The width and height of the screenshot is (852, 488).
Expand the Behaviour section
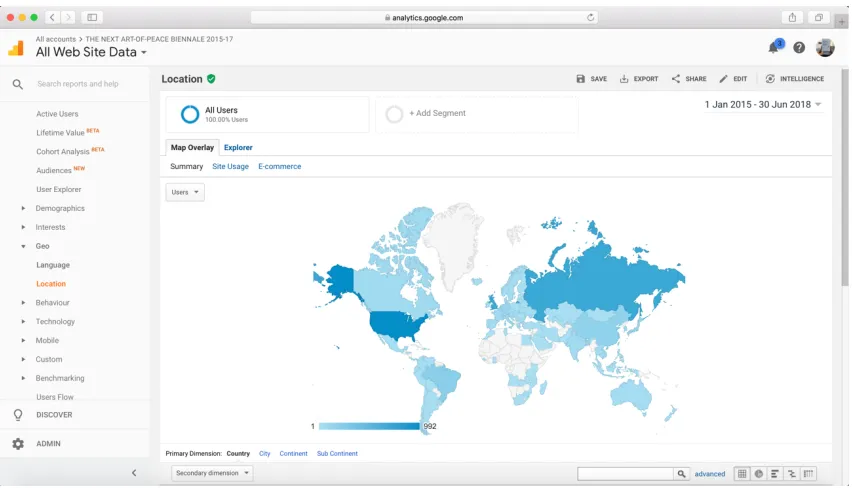[23, 303]
